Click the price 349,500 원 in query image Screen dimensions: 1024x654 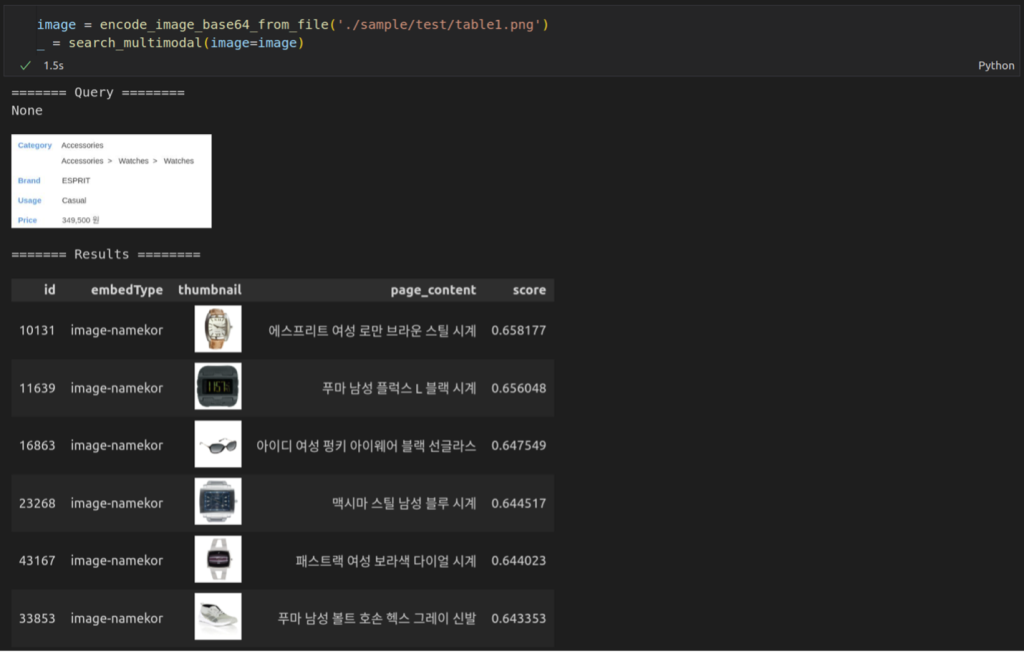(80, 220)
